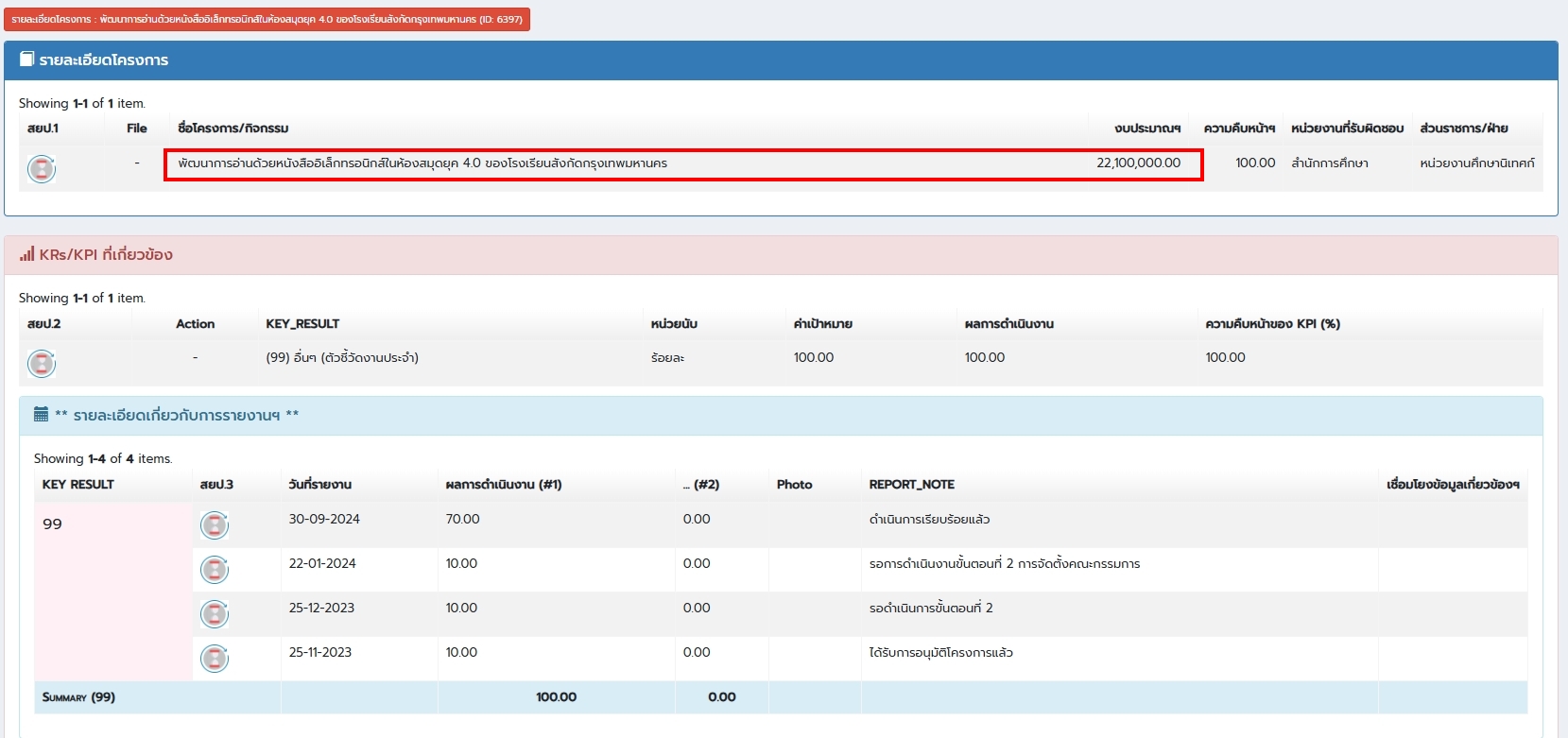Image resolution: width=1568 pixels, height=738 pixels.
Task: Click the report date 25-11-2023
Action: [x=319, y=653]
